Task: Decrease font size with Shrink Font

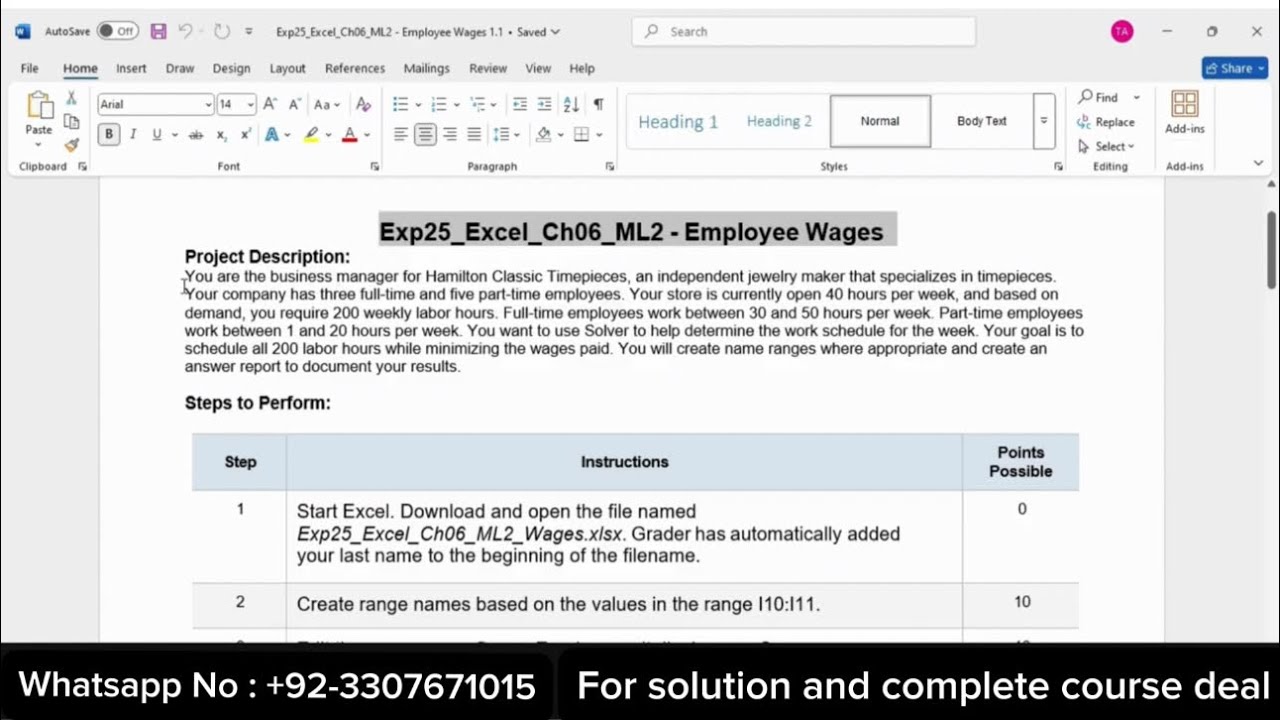Action: [295, 104]
